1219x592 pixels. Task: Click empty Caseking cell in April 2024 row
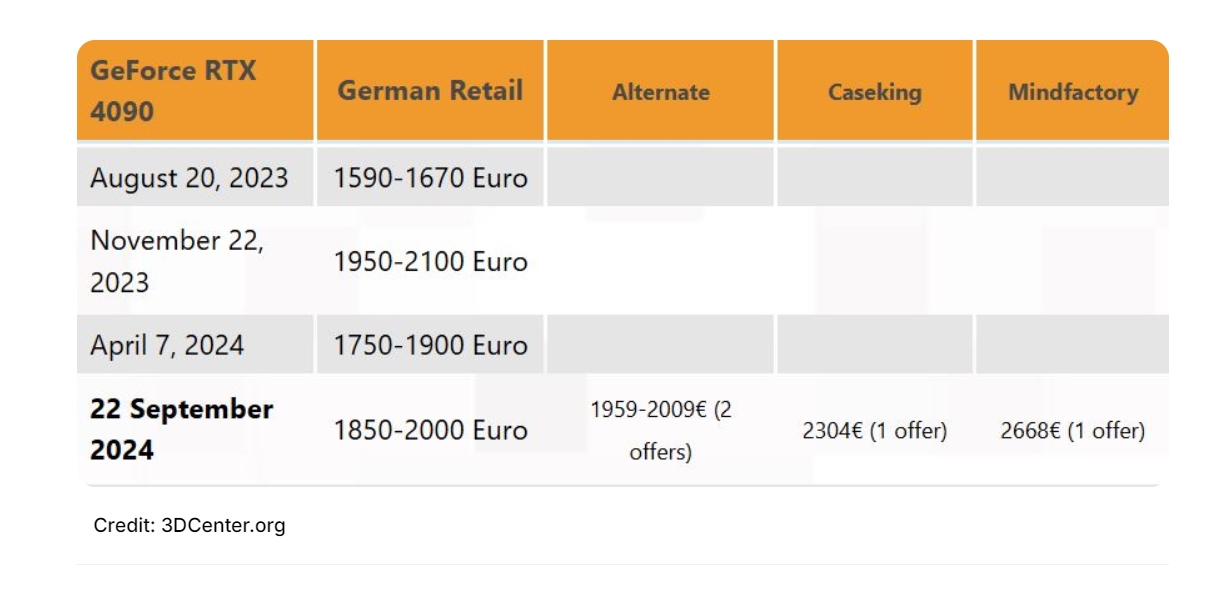click(x=874, y=345)
